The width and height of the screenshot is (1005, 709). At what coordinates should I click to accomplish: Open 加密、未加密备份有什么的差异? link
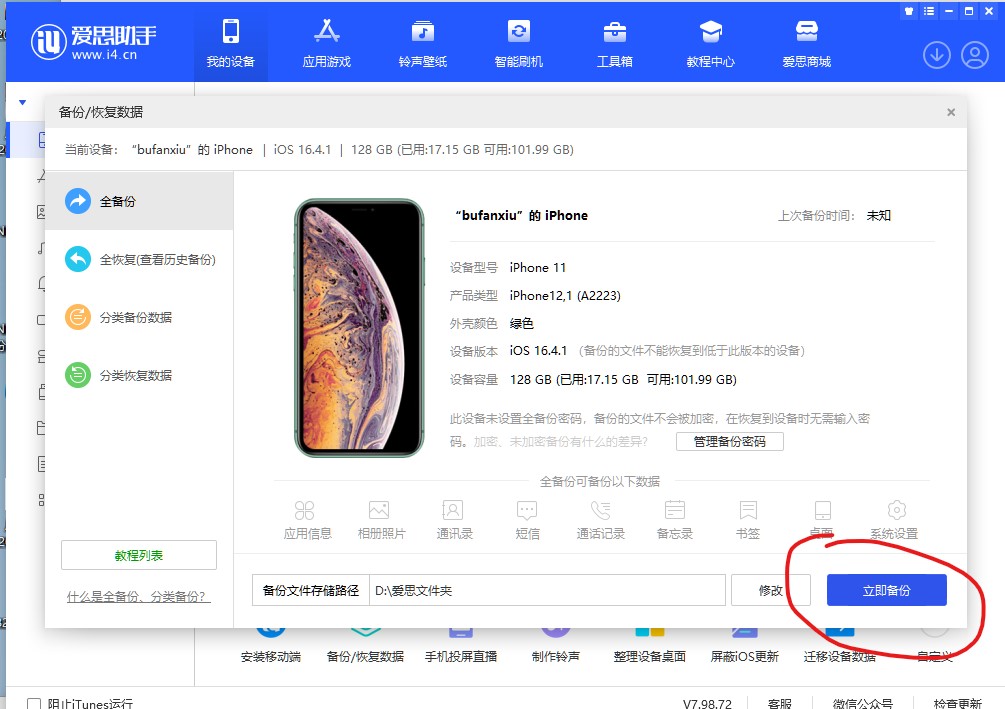coord(560,442)
